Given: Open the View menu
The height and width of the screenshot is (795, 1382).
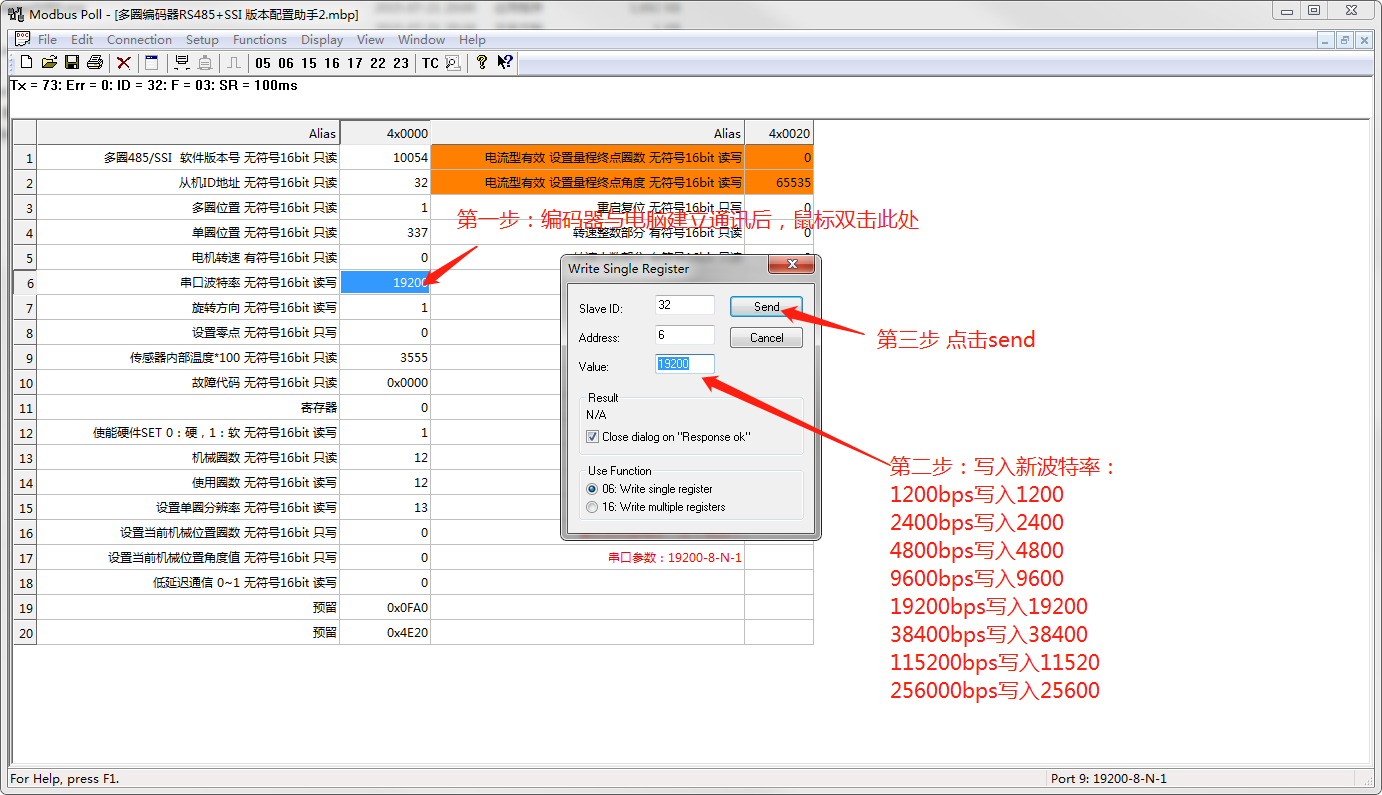Looking at the screenshot, I should 370,40.
